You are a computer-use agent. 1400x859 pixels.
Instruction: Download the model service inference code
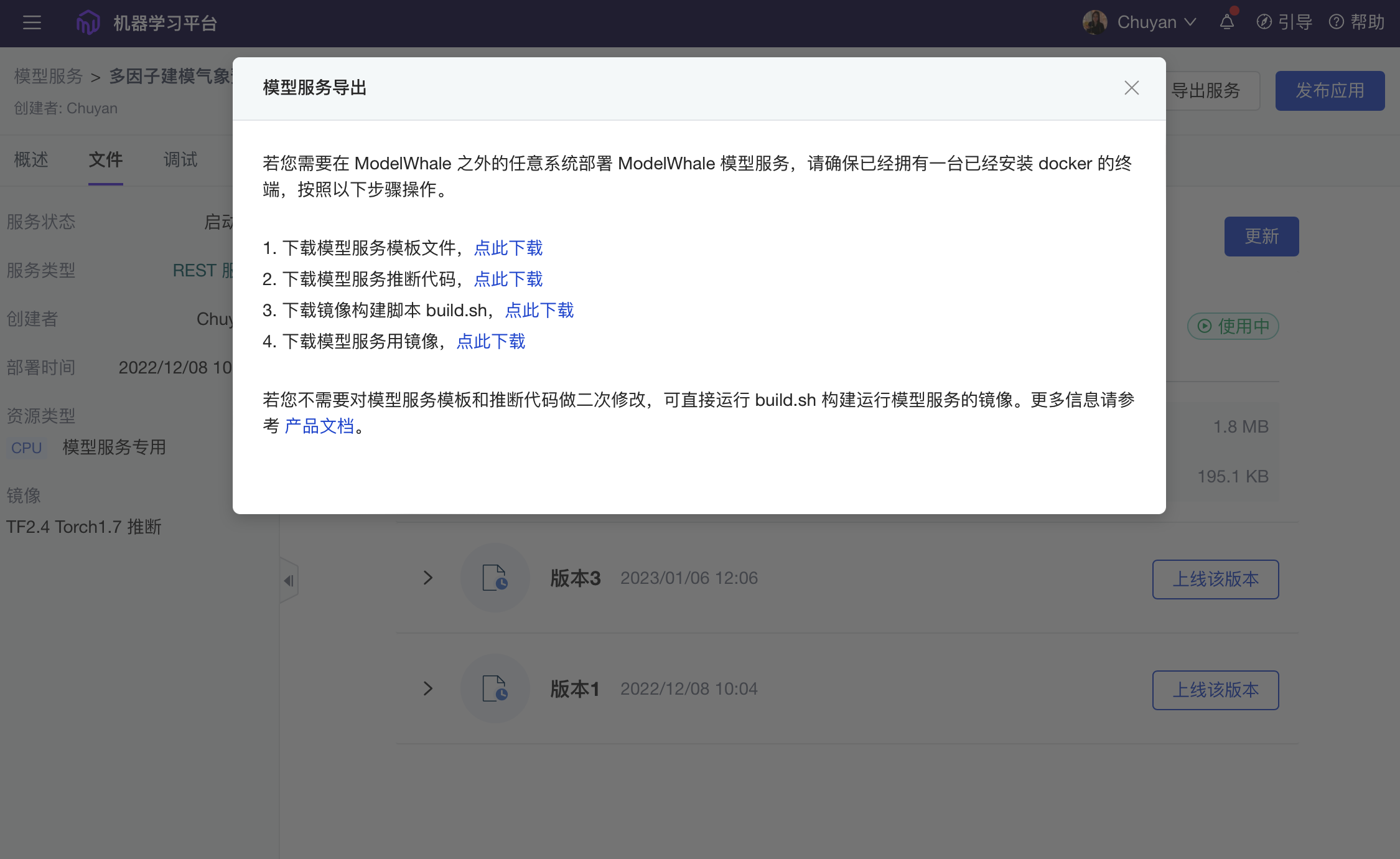(508, 279)
